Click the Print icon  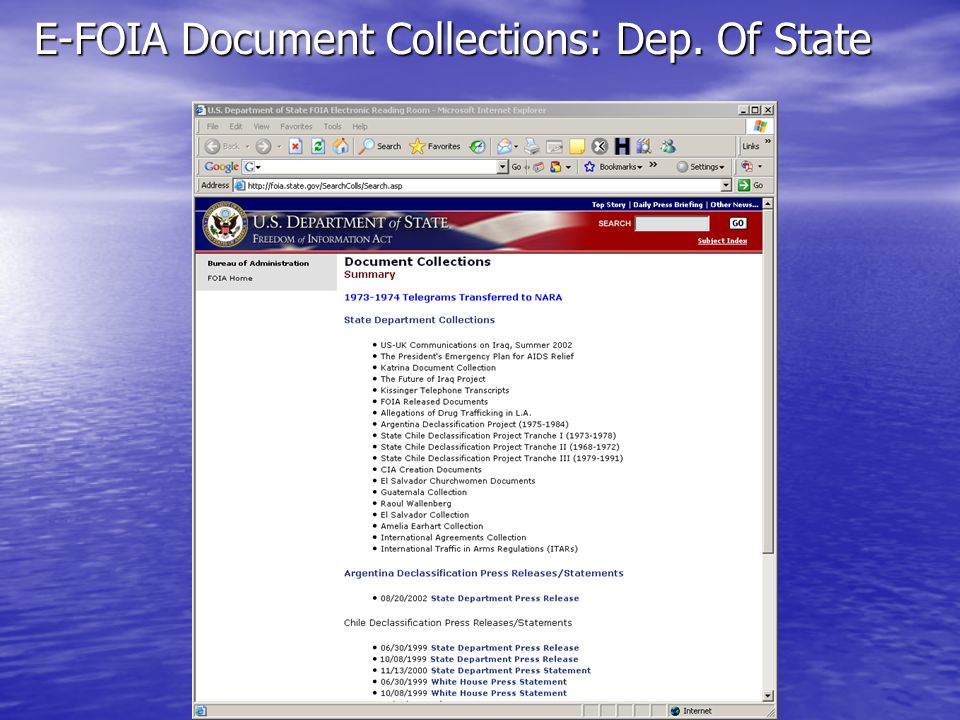532,146
